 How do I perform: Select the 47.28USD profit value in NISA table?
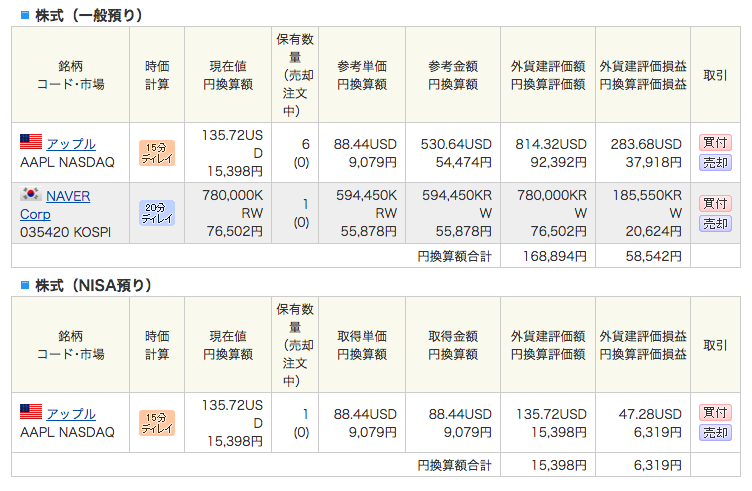[650, 414]
